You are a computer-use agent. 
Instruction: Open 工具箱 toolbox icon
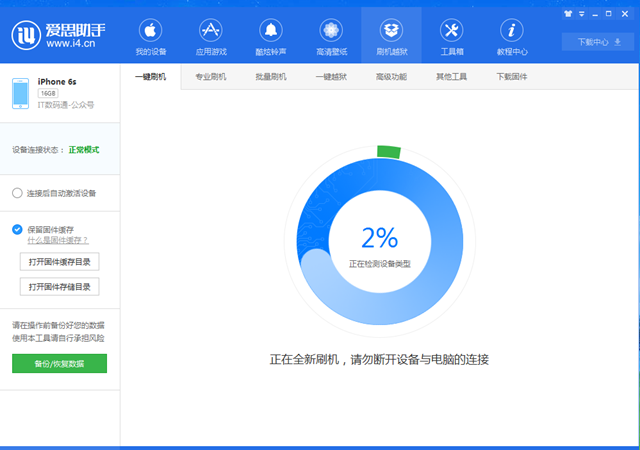point(451,35)
